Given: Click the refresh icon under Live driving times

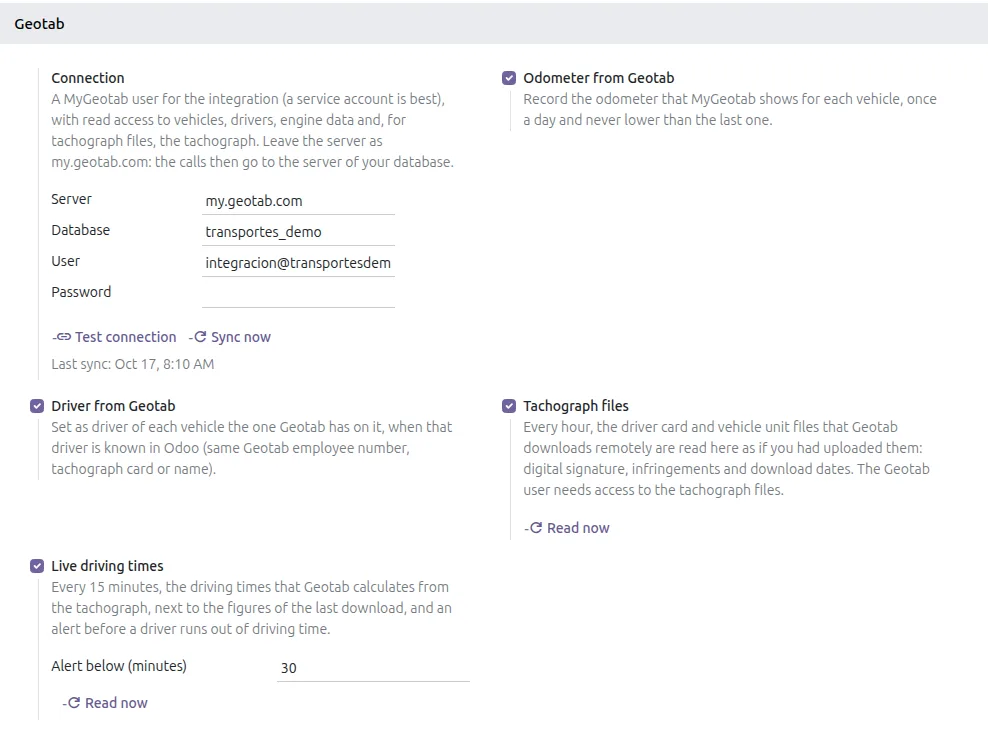Looking at the screenshot, I should [74, 703].
